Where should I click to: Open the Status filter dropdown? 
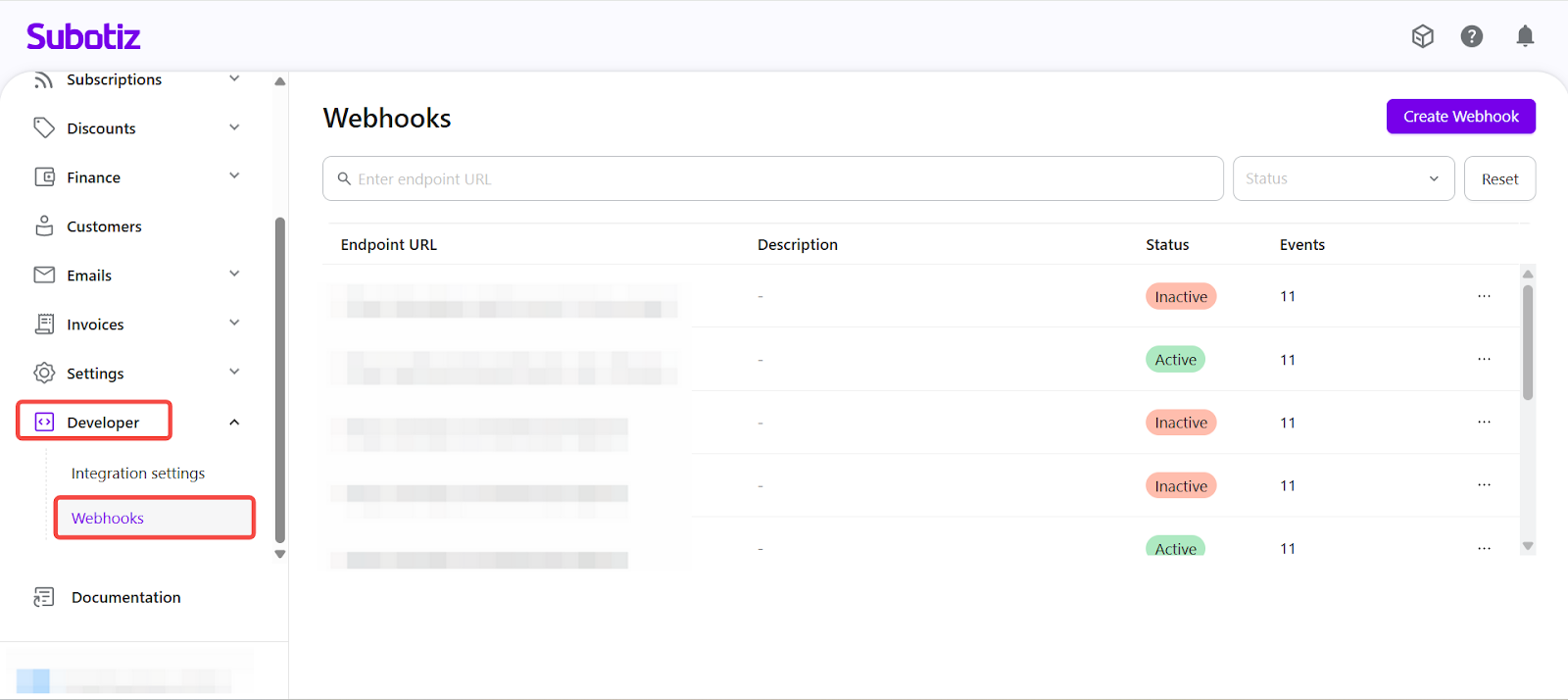coord(1343,178)
